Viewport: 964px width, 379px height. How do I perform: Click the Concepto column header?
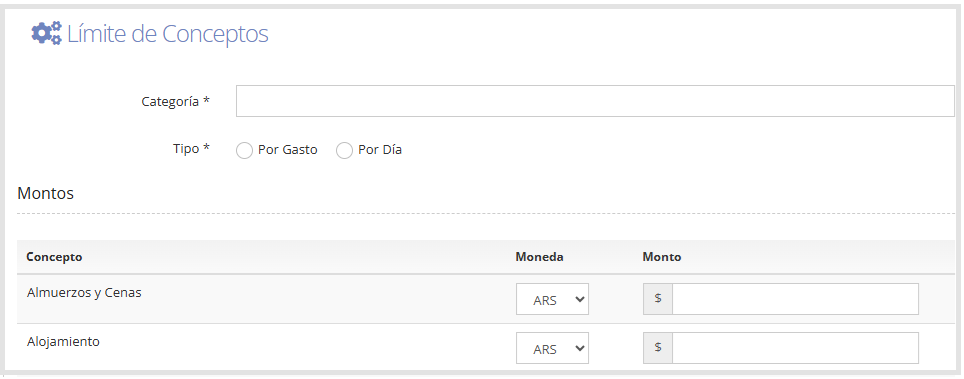point(54,257)
